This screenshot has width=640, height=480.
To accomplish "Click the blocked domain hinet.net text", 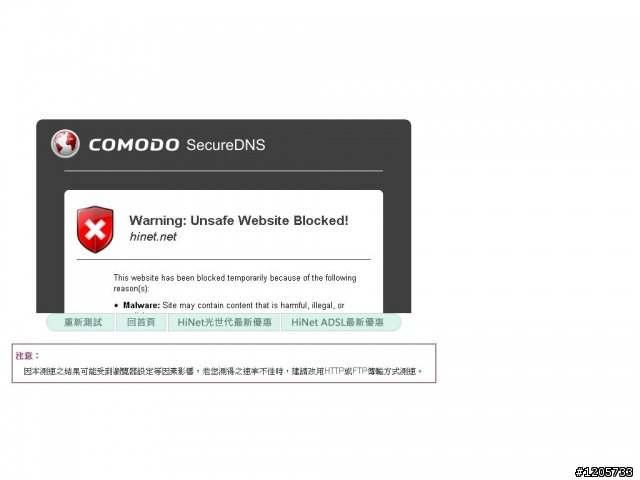I will click(x=153, y=237).
